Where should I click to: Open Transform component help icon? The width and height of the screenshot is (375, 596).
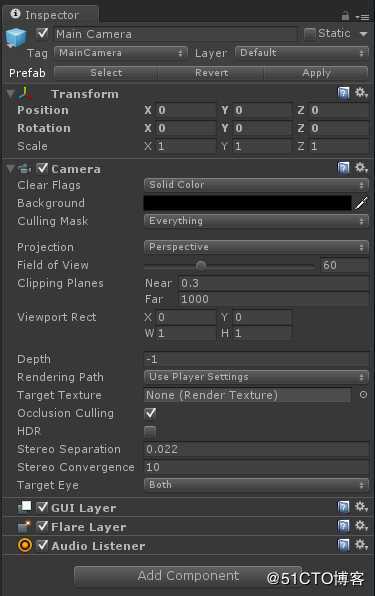pos(343,93)
